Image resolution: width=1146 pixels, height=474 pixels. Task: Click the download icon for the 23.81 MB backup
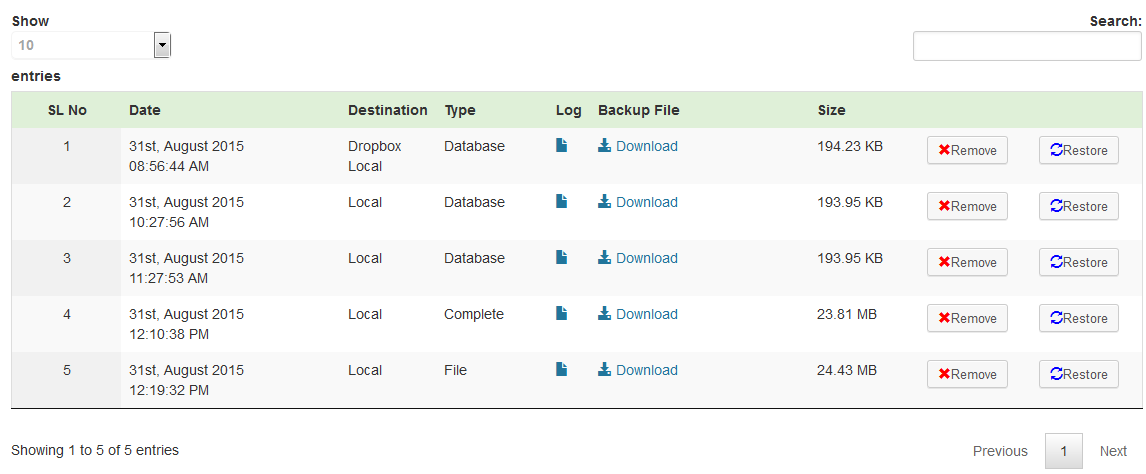tap(604, 314)
